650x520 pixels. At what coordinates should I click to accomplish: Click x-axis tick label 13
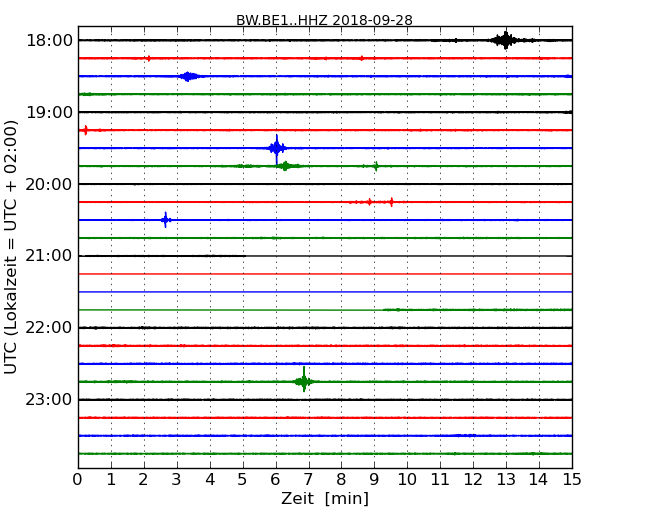pos(506,480)
